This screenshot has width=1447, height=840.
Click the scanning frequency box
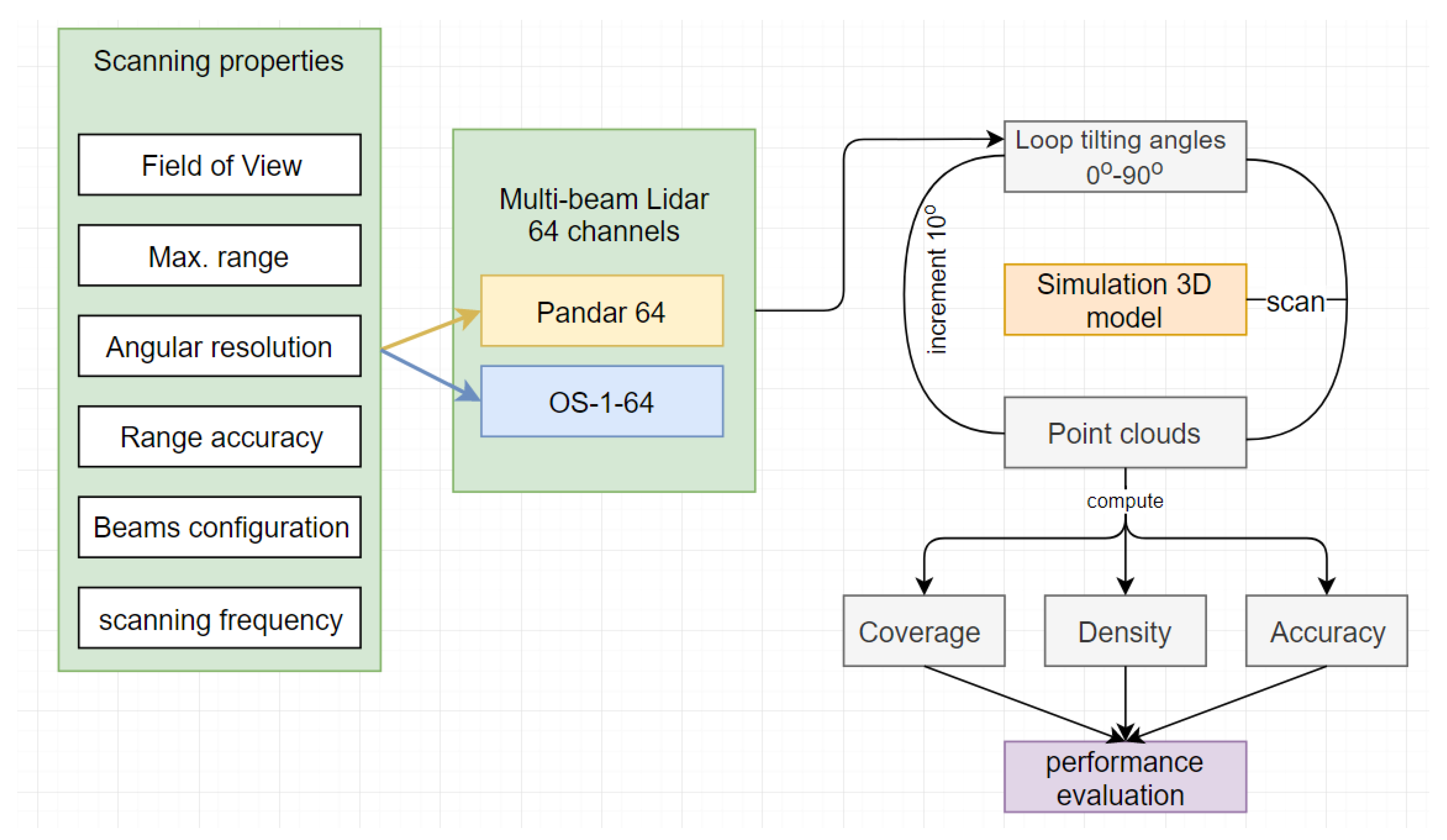point(219,619)
